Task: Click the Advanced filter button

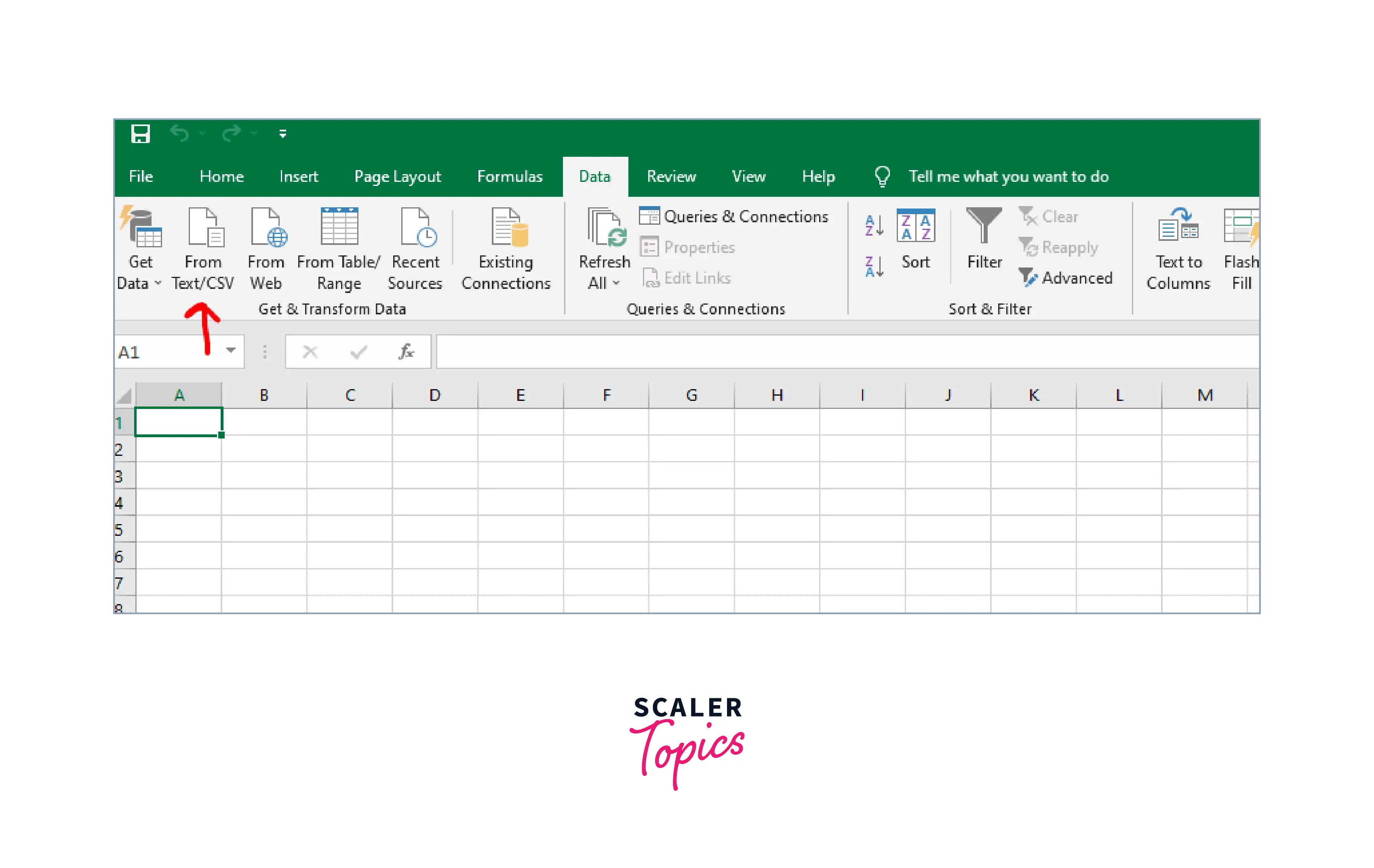Action: click(1066, 278)
